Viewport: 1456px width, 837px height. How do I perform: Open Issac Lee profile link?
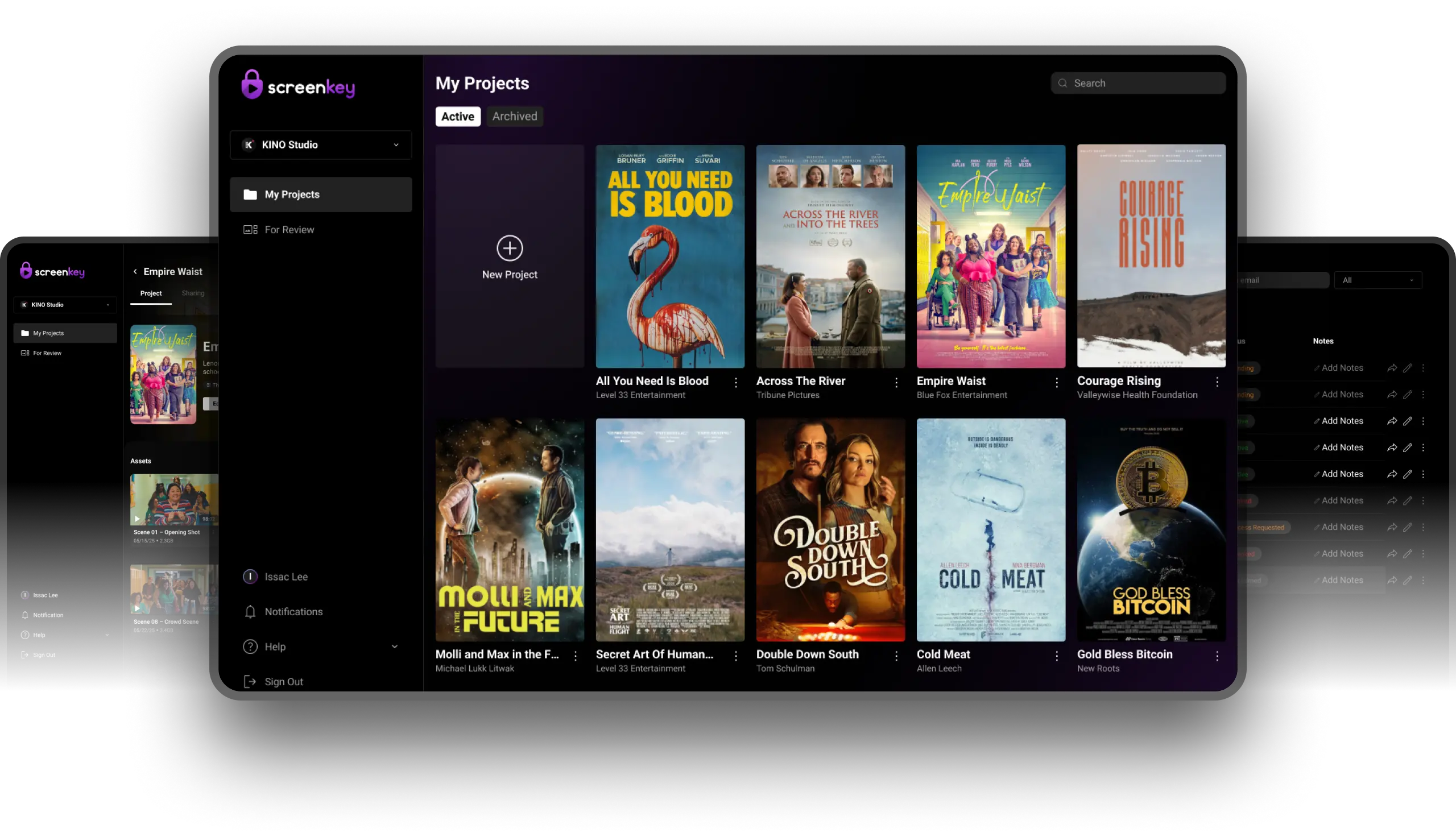[x=286, y=577]
